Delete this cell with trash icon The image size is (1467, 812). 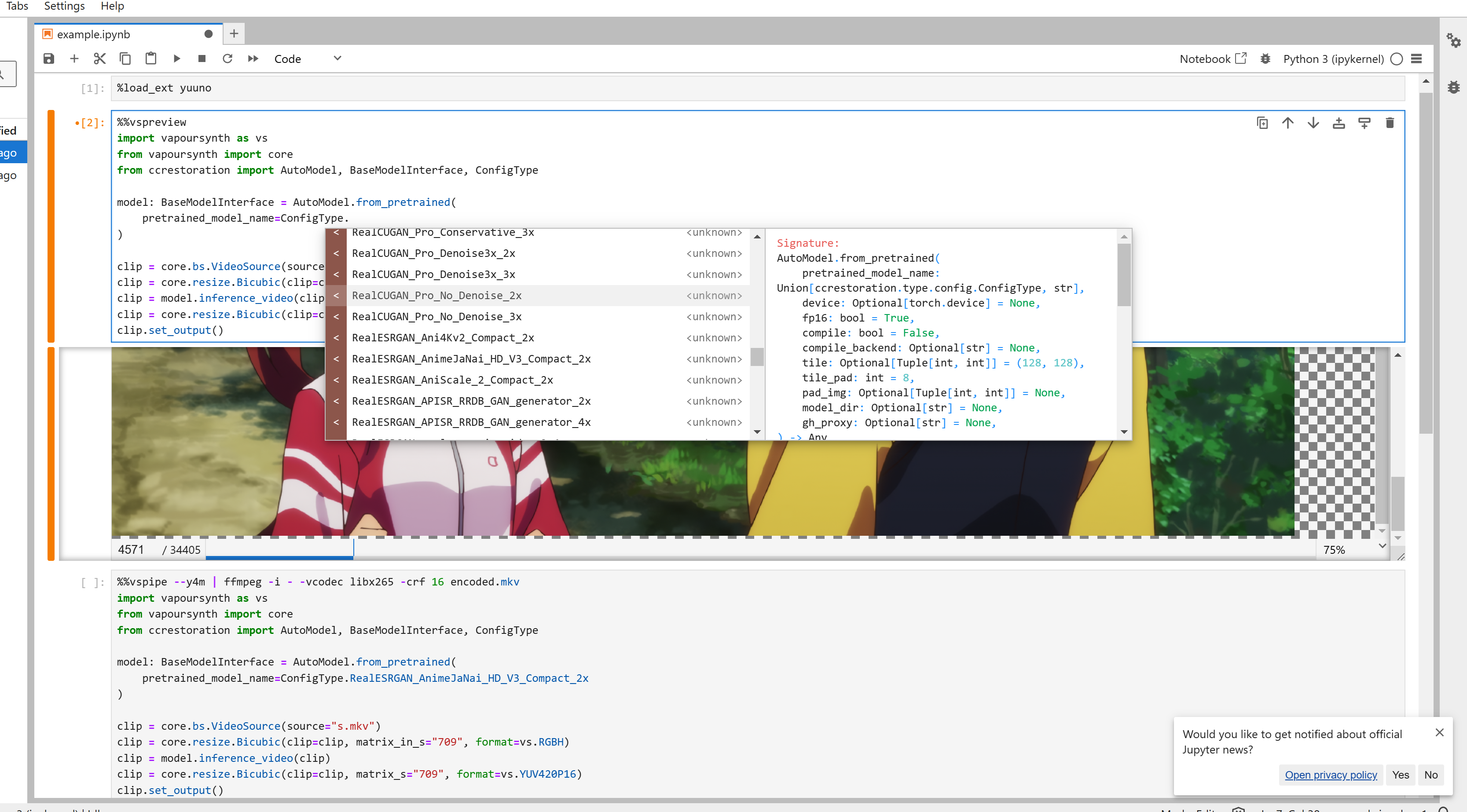1390,123
